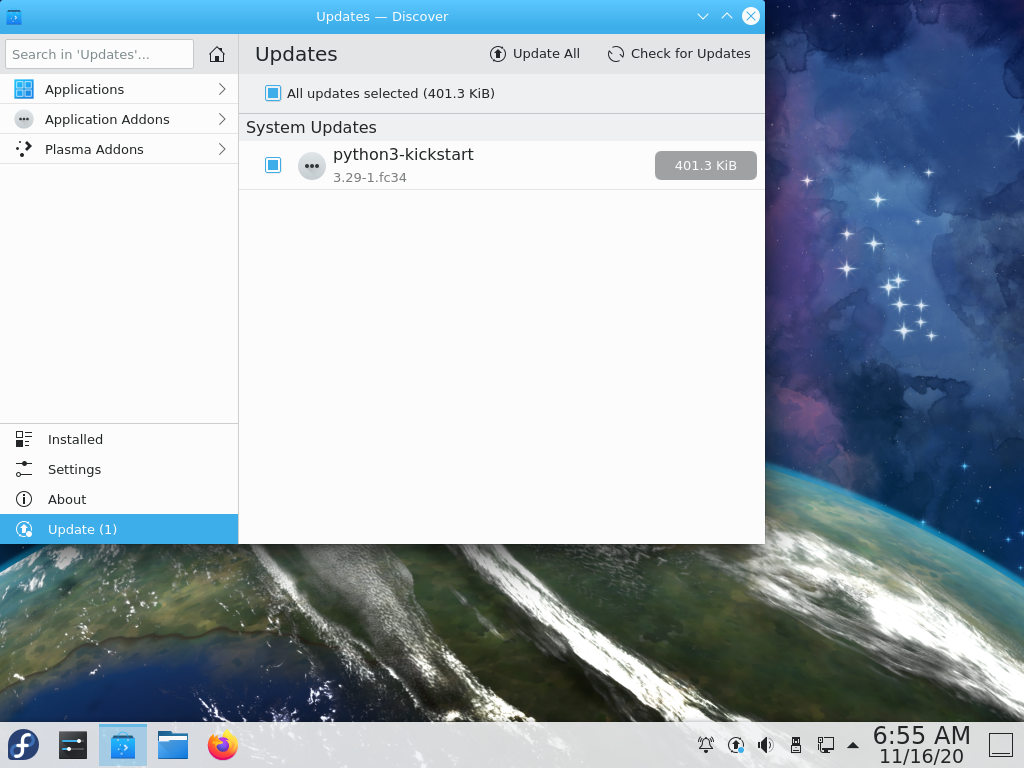Click the Settings sliders icon
The image size is (1024, 768).
click(24, 470)
